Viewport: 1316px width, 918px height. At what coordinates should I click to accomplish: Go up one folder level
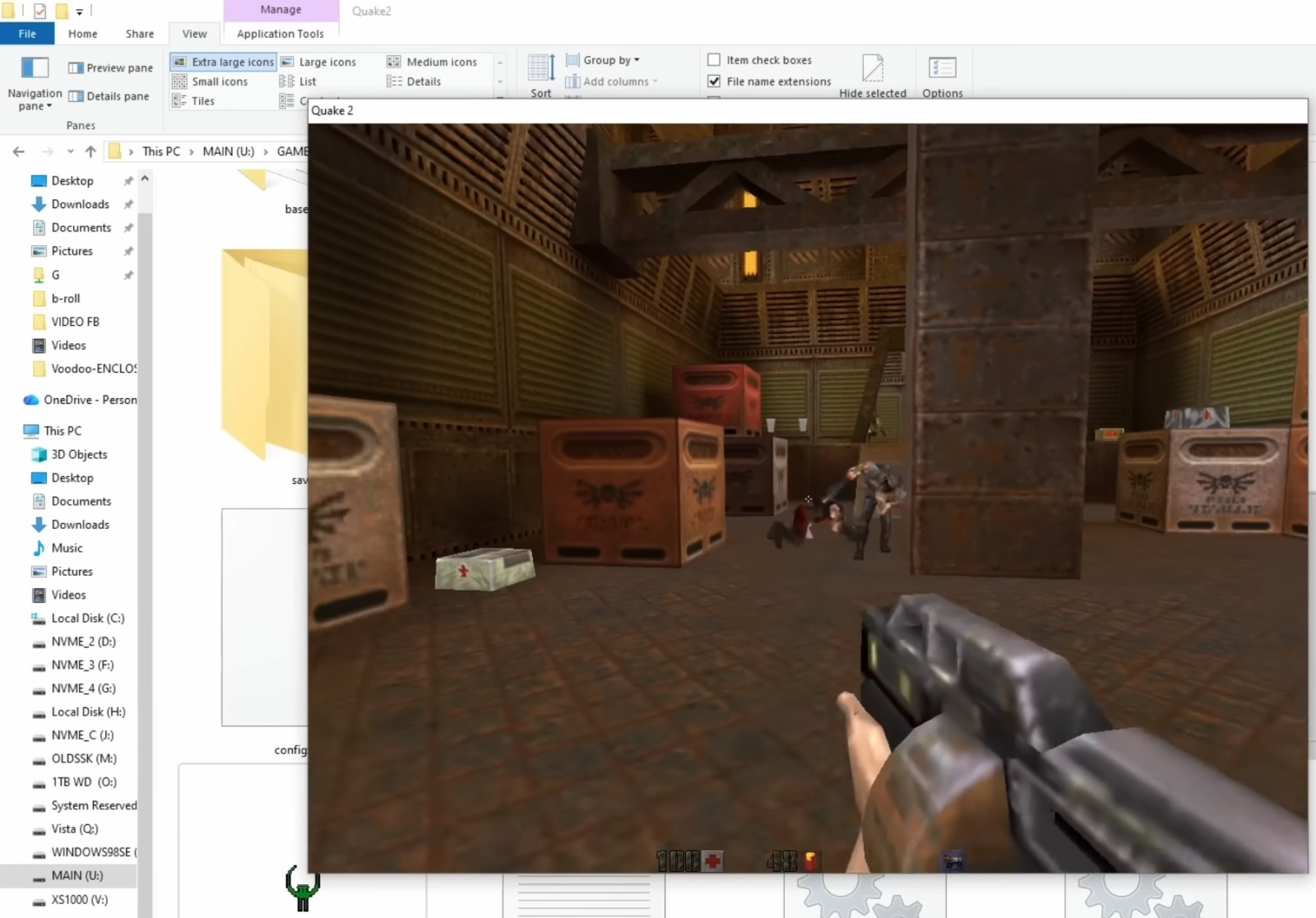(x=90, y=151)
